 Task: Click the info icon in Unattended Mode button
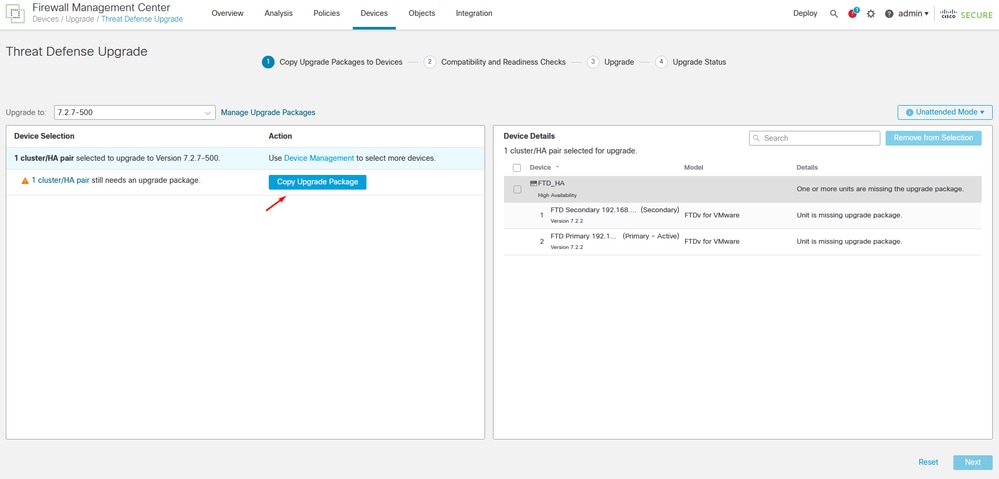tap(910, 112)
